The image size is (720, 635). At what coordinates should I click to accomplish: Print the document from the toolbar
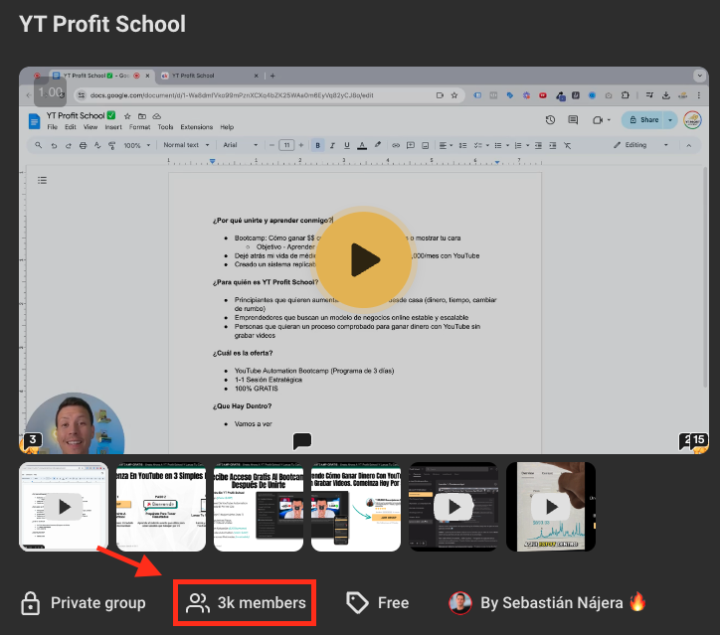(x=83, y=145)
